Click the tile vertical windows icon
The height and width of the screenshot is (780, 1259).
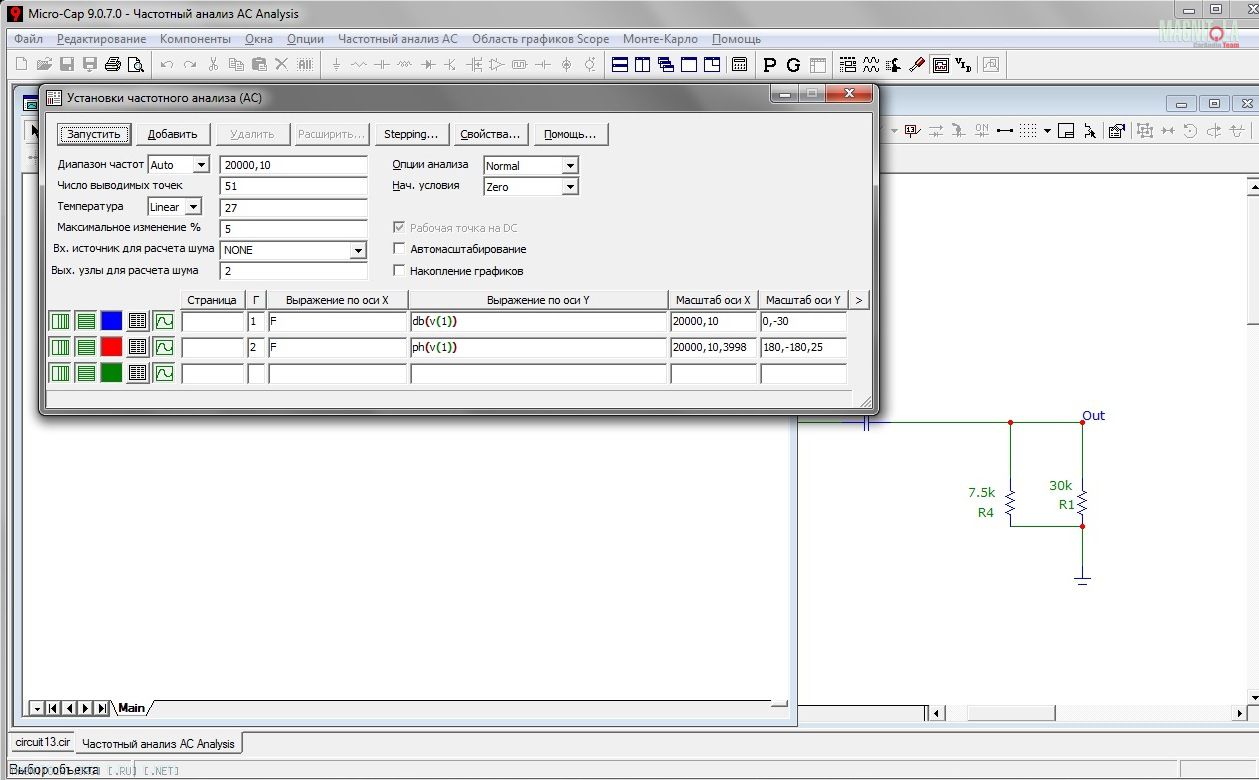click(643, 65)
